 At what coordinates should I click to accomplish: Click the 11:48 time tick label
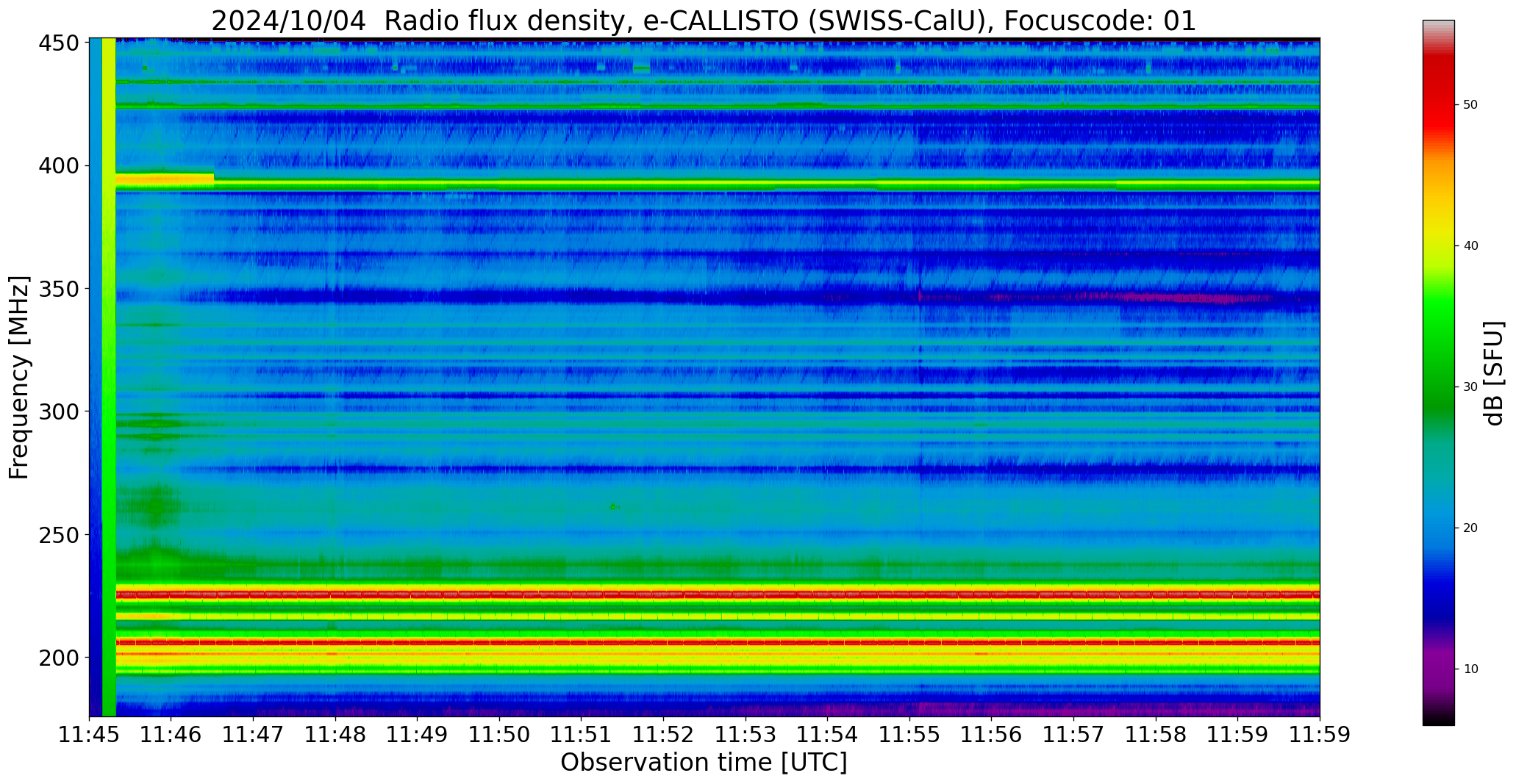[335, 735]
